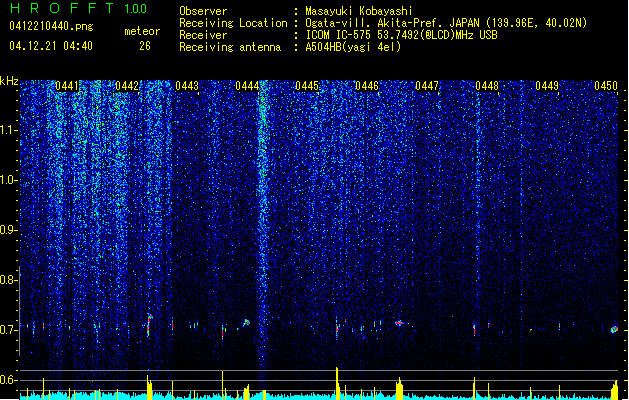This screenshot has width=629, height=400.
Task: Select the meteor count value 26
Action: [145, 46]
